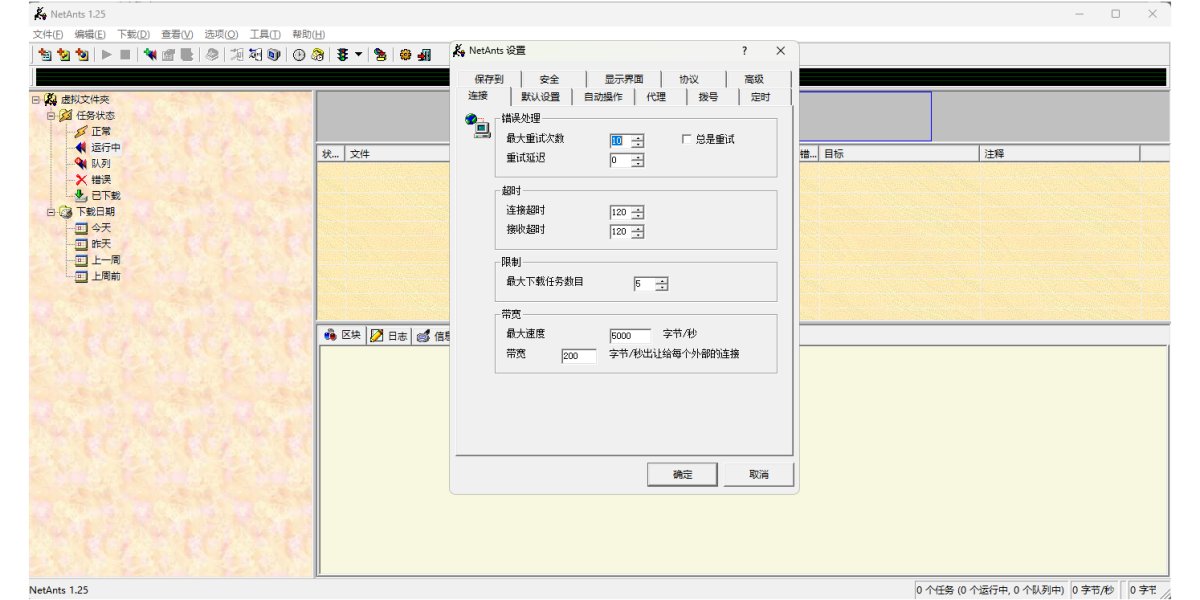Click the 连接超时 spinner arrows

[x=637, y=212]
